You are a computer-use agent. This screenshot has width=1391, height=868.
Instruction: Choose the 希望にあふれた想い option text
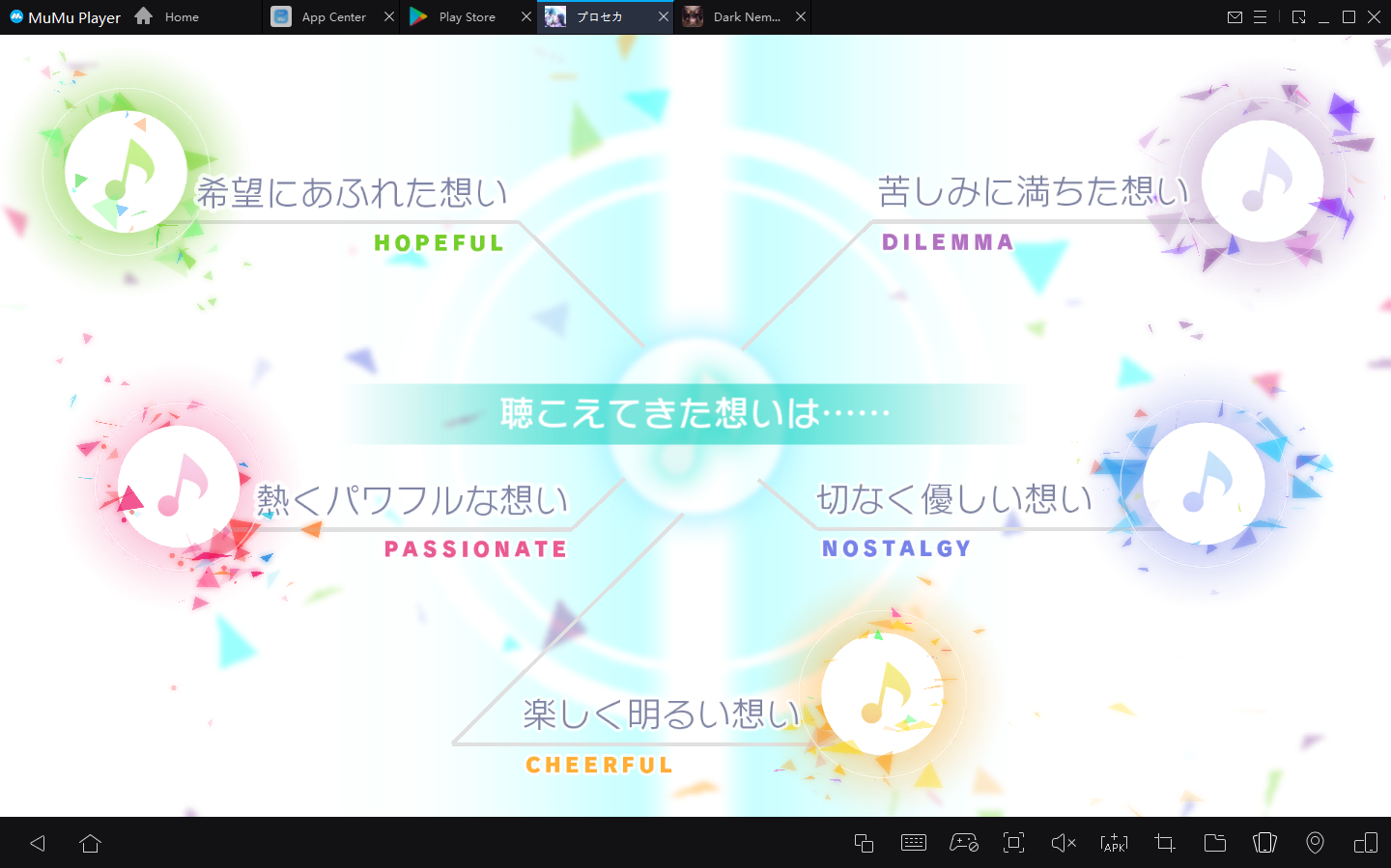tap(353, 193)
